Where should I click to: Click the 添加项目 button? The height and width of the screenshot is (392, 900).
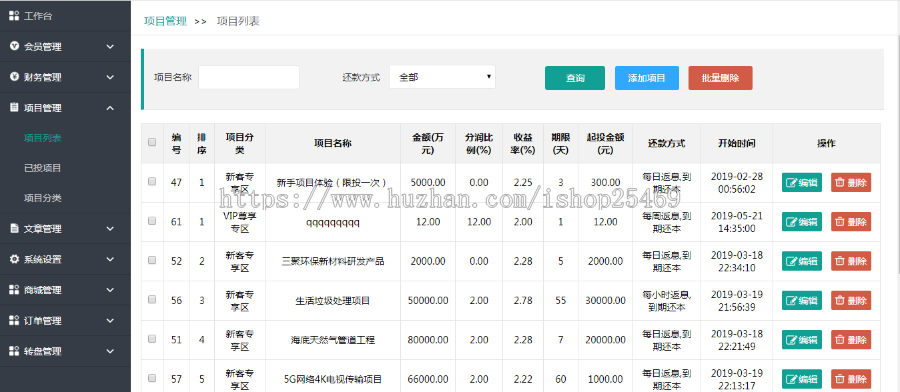pos(647,78)
